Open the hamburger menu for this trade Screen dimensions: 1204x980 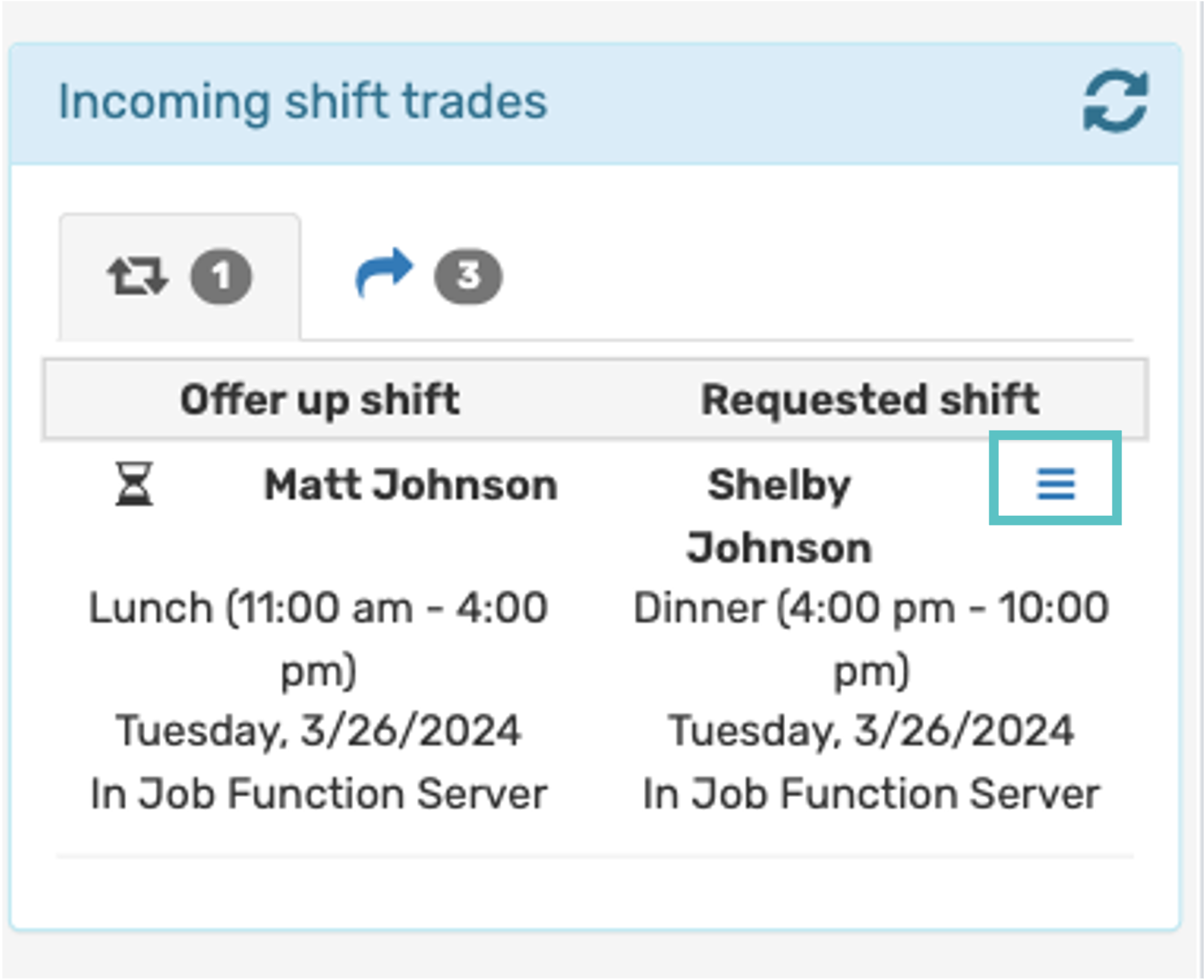click(1055, 483)
